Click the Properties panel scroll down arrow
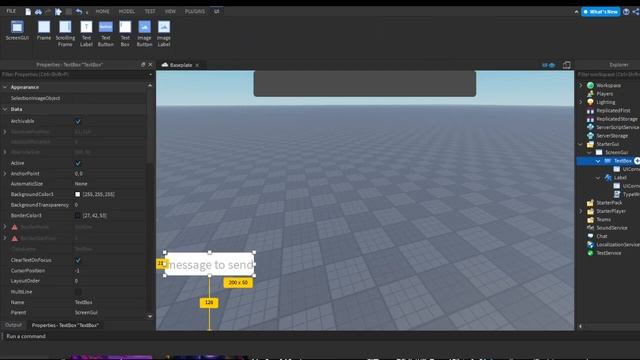640x360 pixels. click(150, 316)
